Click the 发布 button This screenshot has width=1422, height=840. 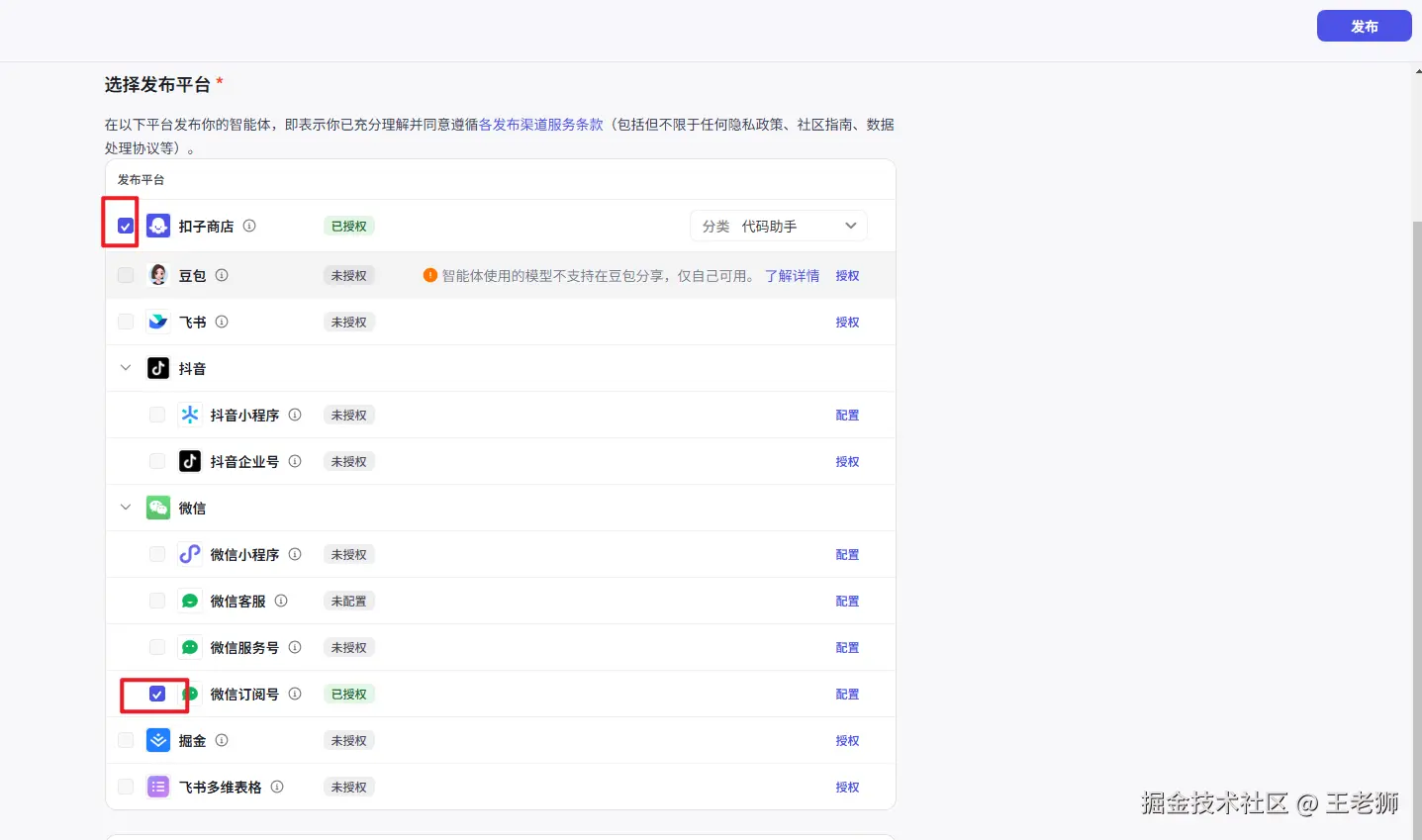tap(1364, 26)
